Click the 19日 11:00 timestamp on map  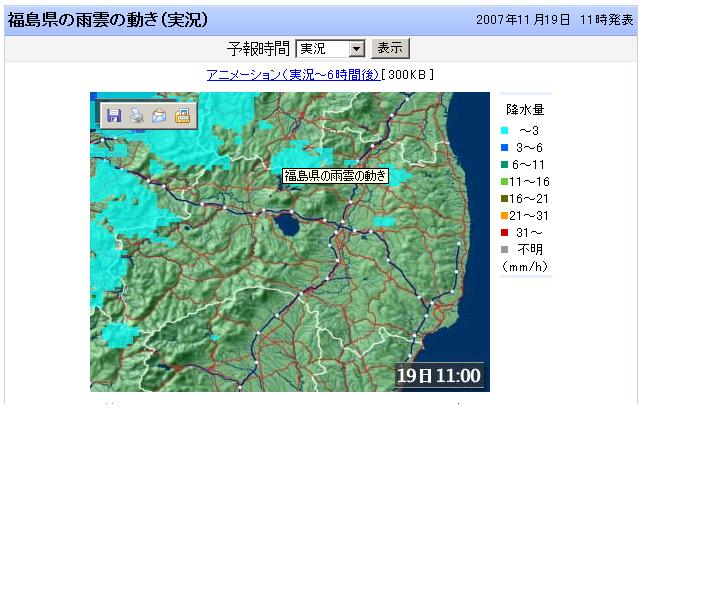(x=439, y=376)
